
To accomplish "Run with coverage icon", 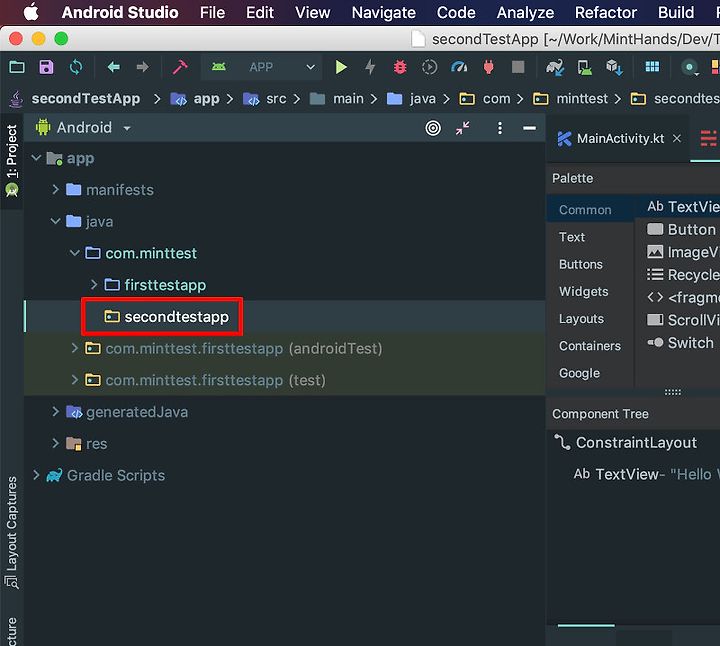I will point(429,67).
